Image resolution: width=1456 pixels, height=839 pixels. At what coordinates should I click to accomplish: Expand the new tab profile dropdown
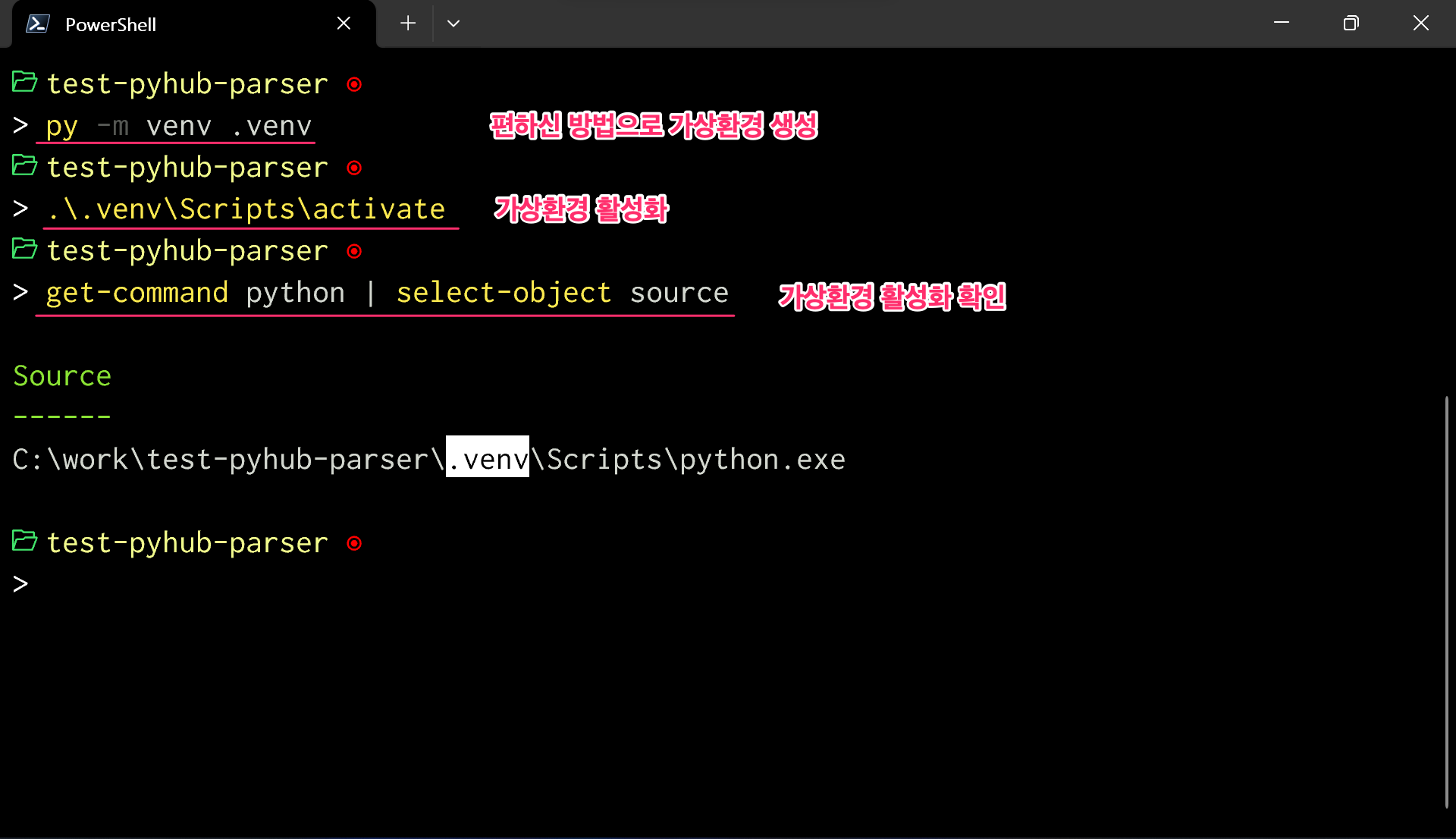[x=453, y=24]
